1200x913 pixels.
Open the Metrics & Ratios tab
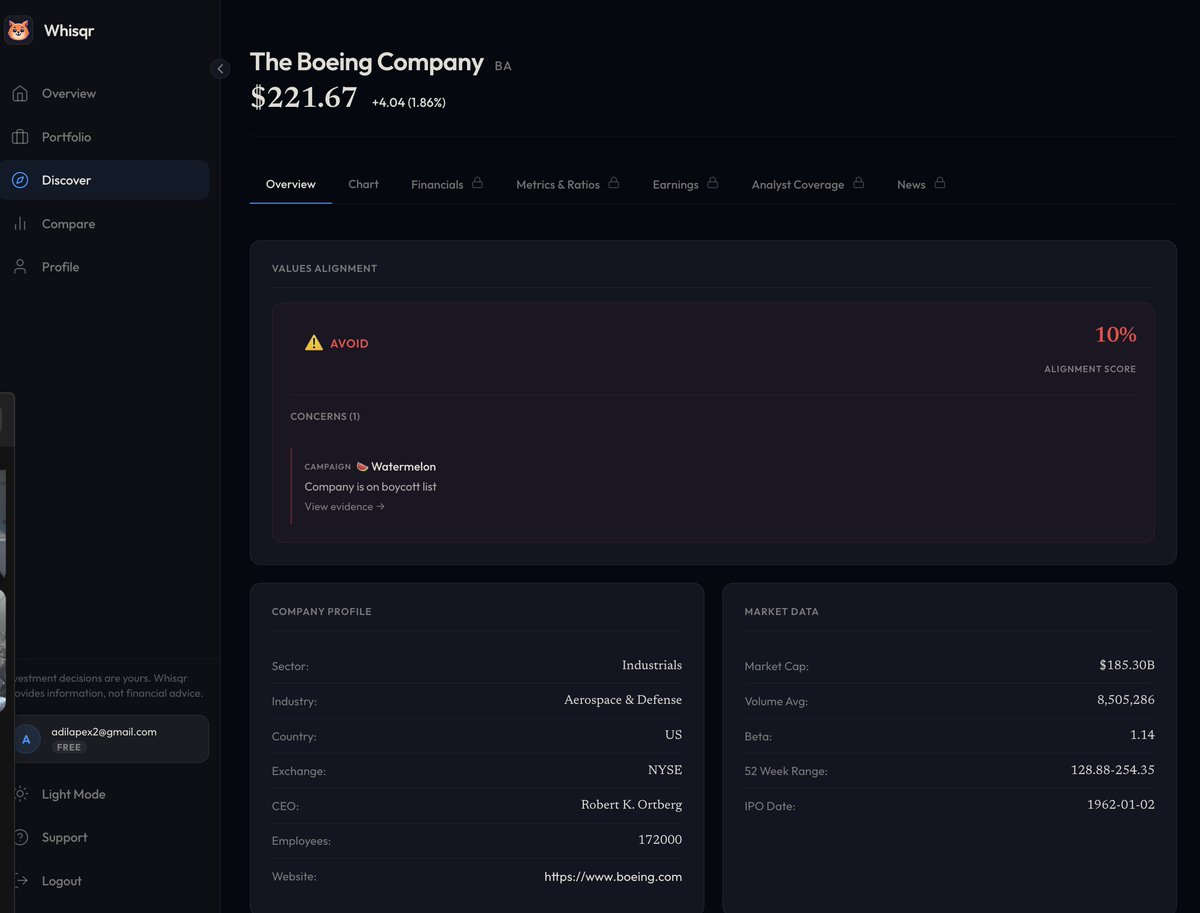click(x=568, y=184)
